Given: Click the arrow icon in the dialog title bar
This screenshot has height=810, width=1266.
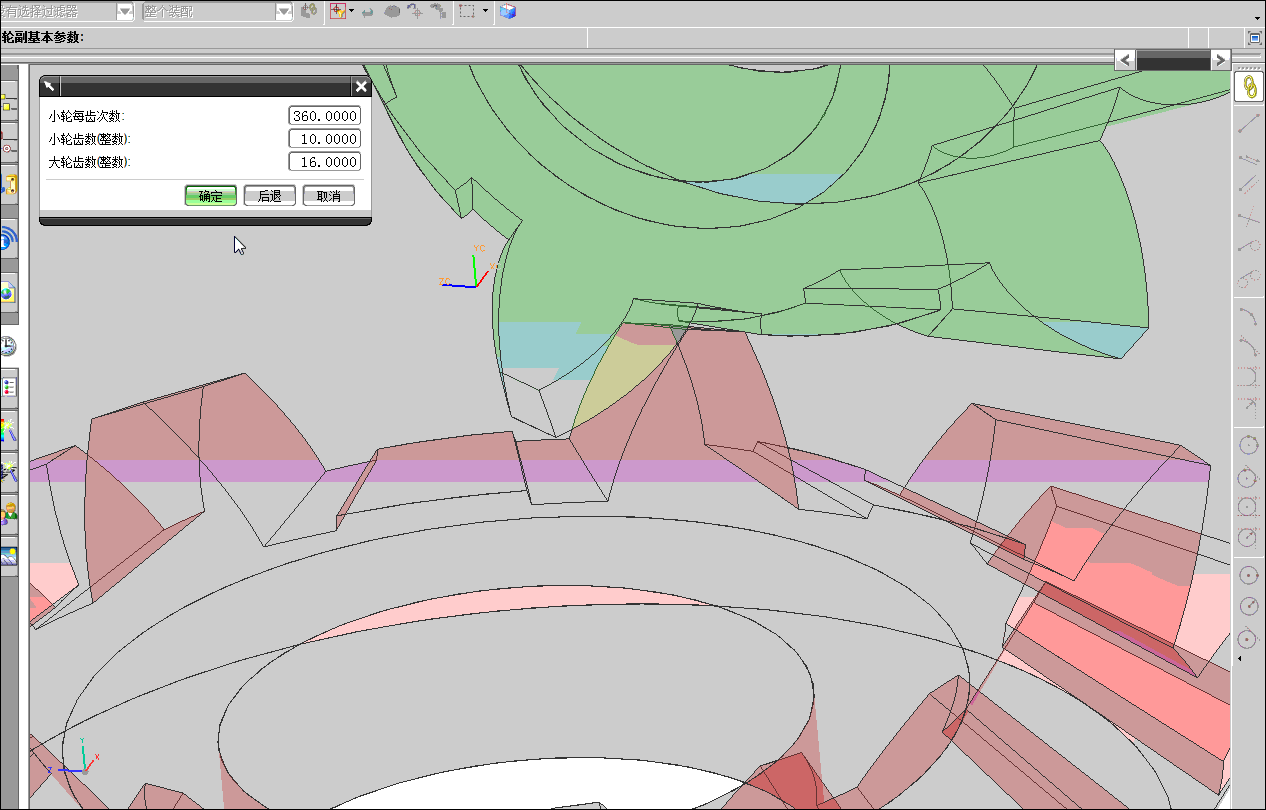Looking at the screenshot, I should pos(48,87).
